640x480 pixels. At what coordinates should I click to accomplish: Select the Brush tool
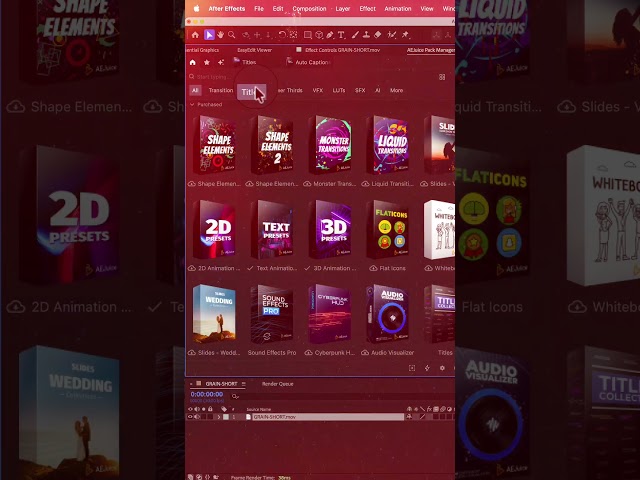coord(355,35)
